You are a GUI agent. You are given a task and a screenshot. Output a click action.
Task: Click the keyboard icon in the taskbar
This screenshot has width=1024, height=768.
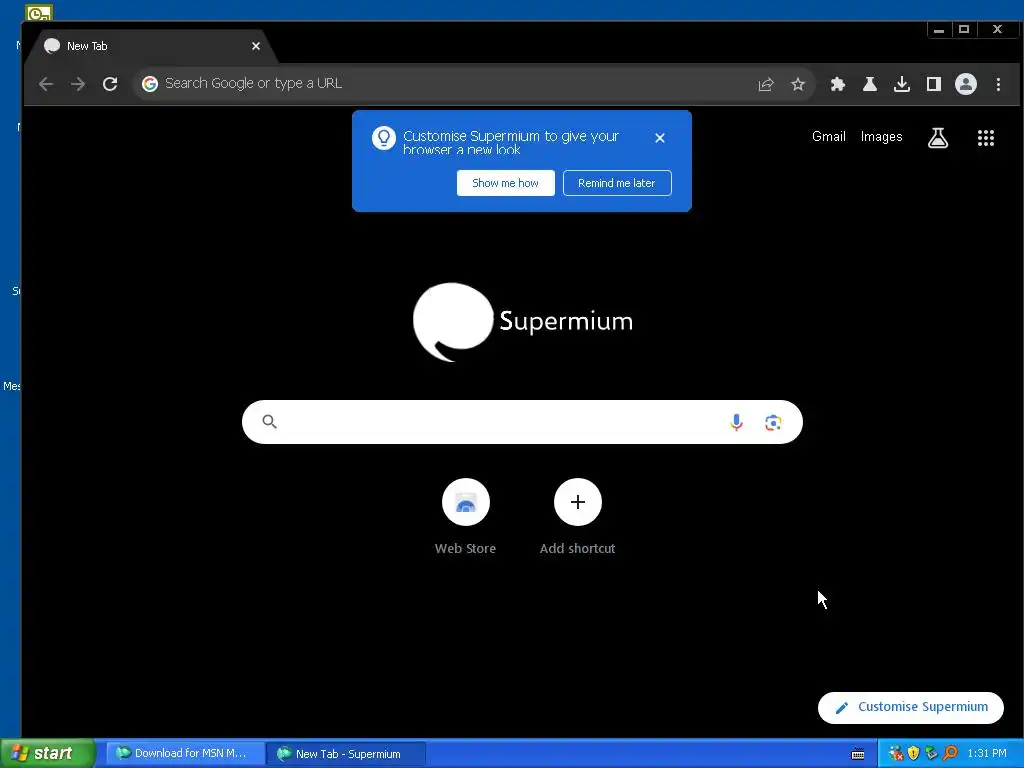click(x=858, y=754)
